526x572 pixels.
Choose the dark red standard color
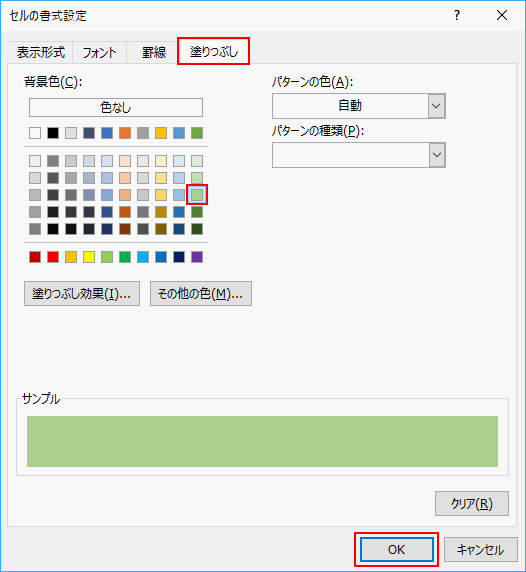[35, 257]
